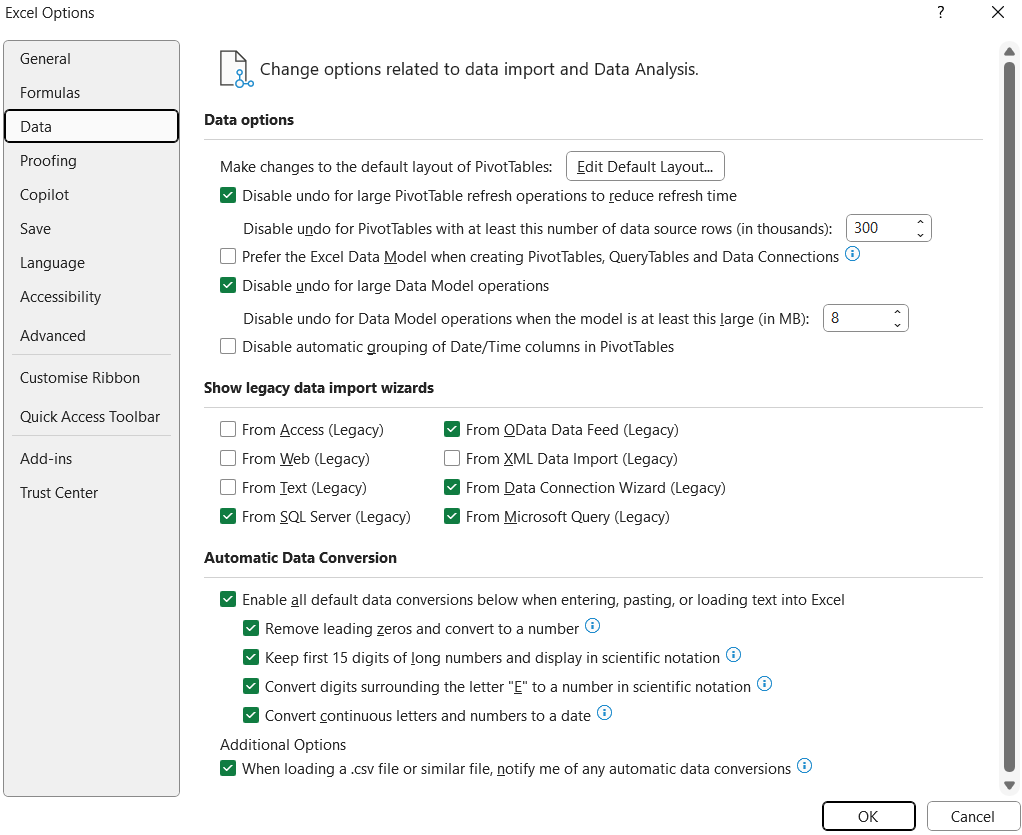
Task: Enable Prefer the Excel Data Model checkbox
Action: (x=228, y=256)
